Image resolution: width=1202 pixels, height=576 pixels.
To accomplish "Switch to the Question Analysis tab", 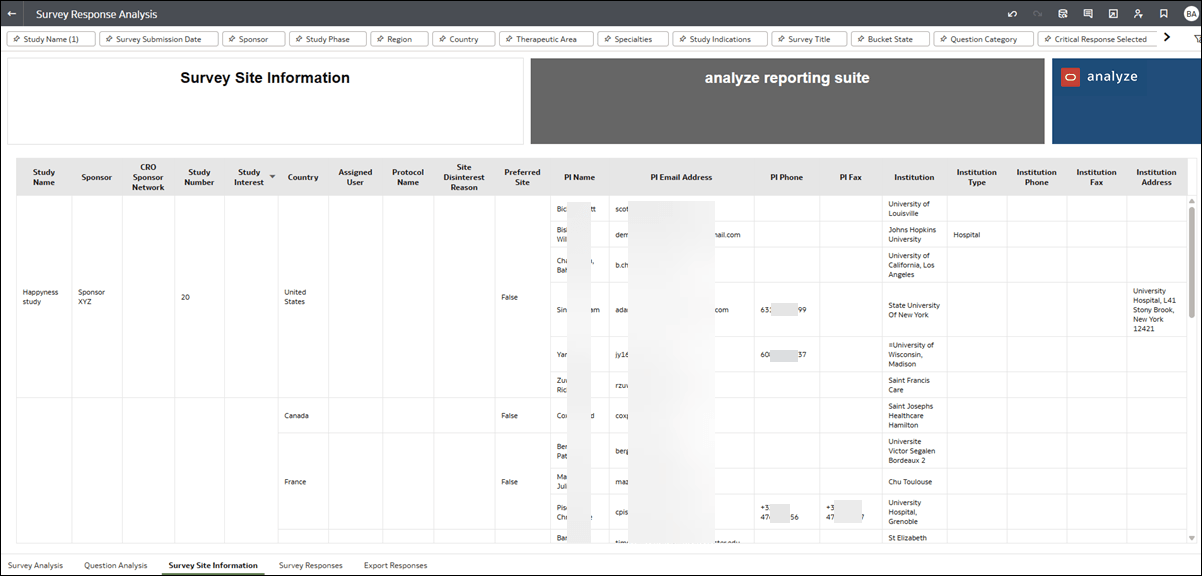I will [115, 564].
